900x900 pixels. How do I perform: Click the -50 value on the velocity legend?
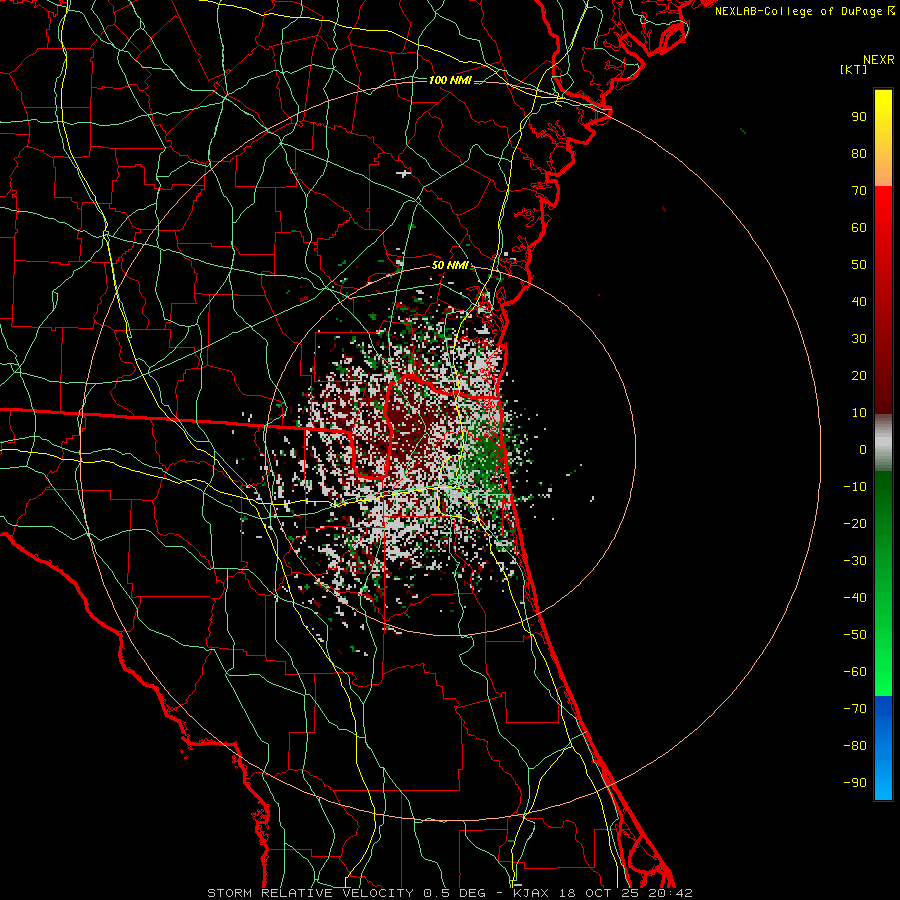(x=855, y=635)
